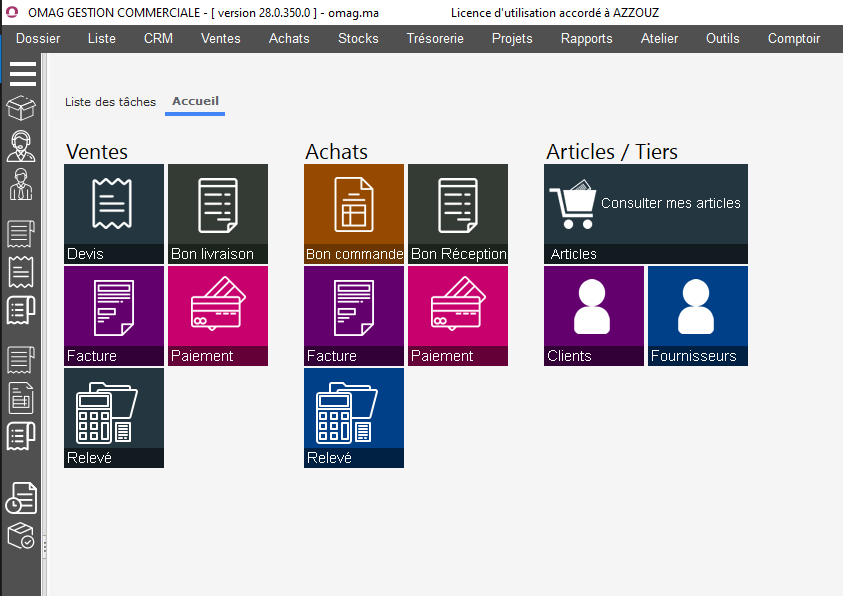
Task: Open the Trésorerie menu
Action: (435, 39)
